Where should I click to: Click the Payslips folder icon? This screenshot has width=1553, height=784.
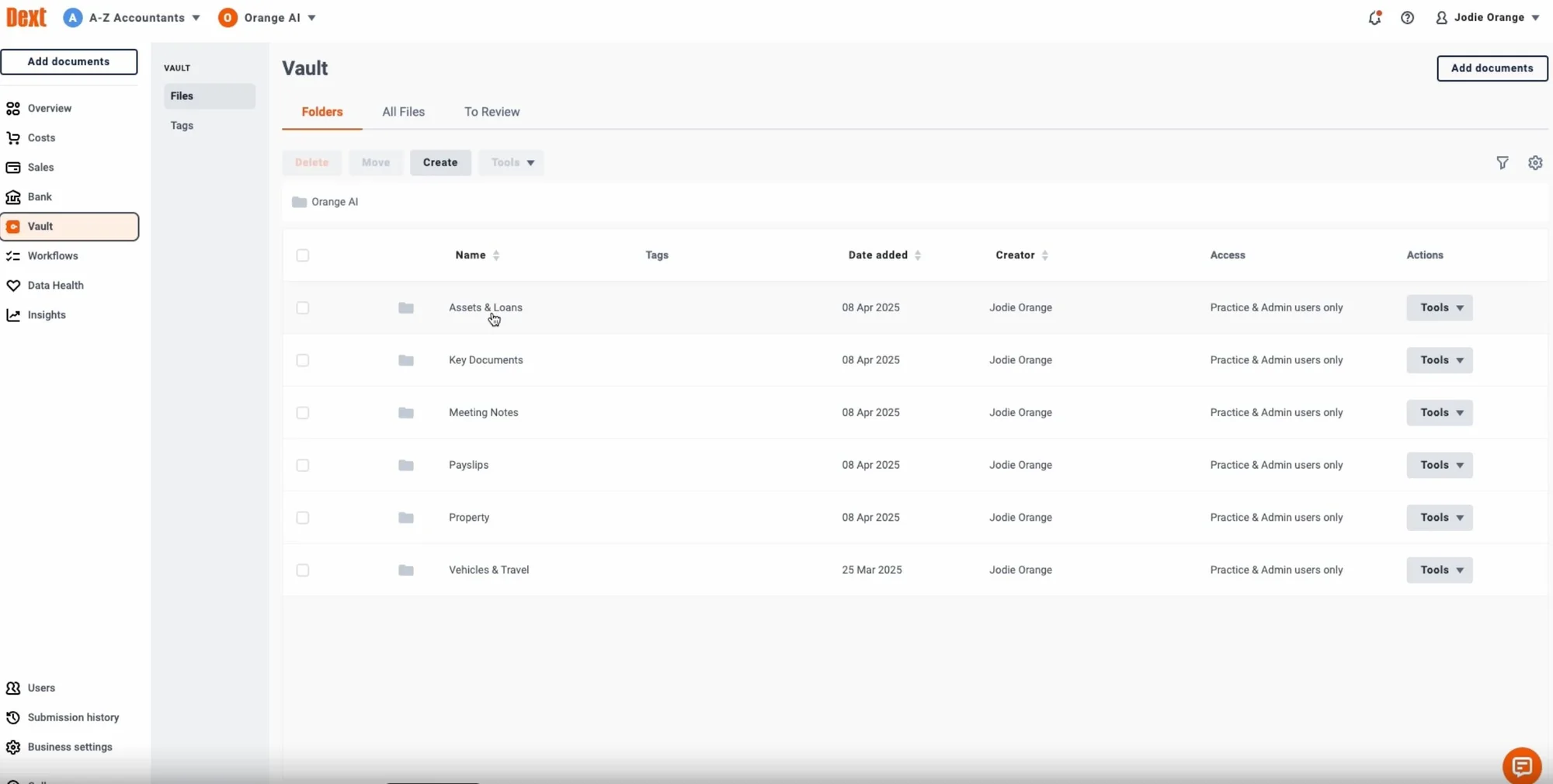click(x=405, y=466)
